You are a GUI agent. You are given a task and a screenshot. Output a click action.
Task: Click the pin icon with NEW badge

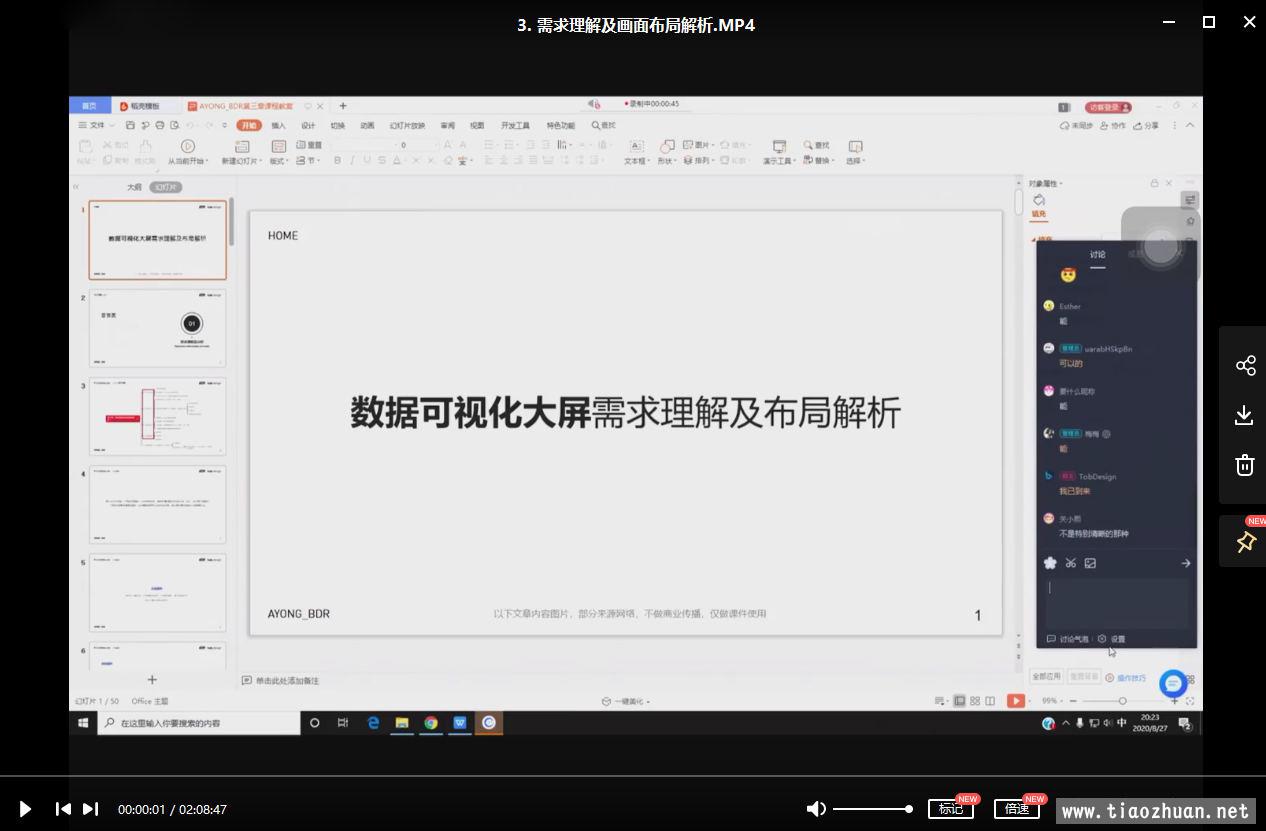coord(1245,542)
